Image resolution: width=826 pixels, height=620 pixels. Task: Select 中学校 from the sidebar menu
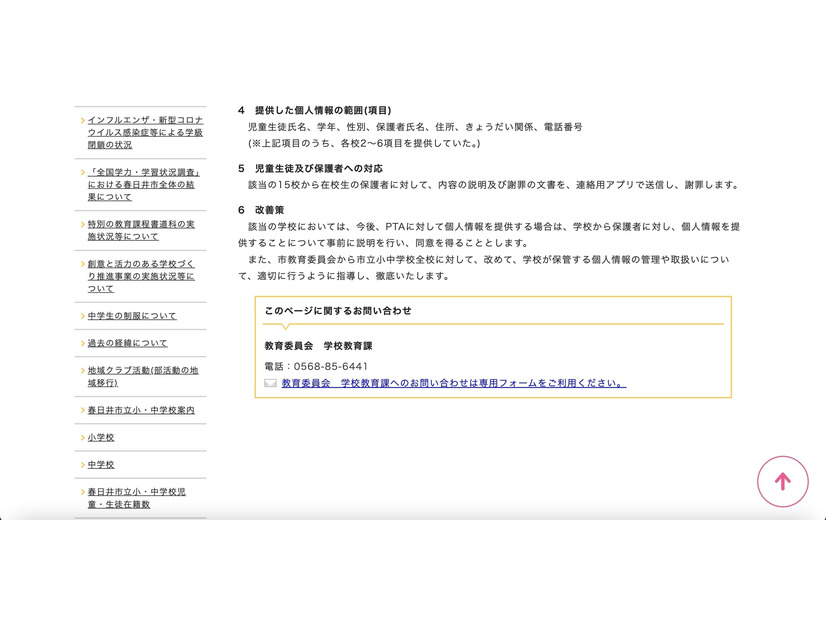coord(101,464)
